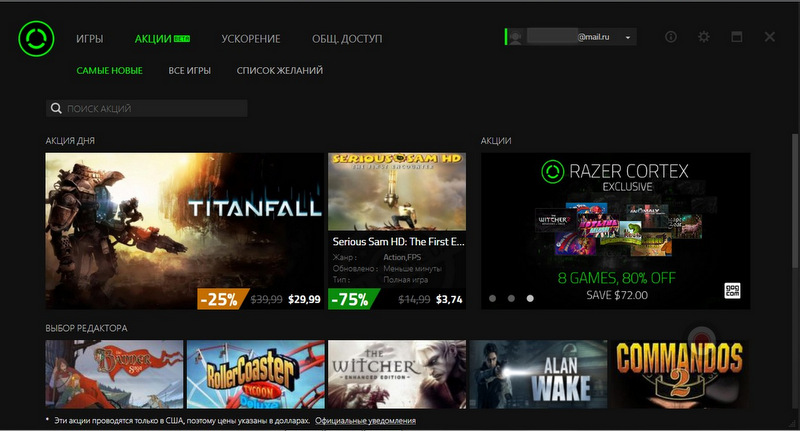Open Razer Cortex Exclusive promo banner
Viewport: 800px width, 431px height.
(615, 231)
